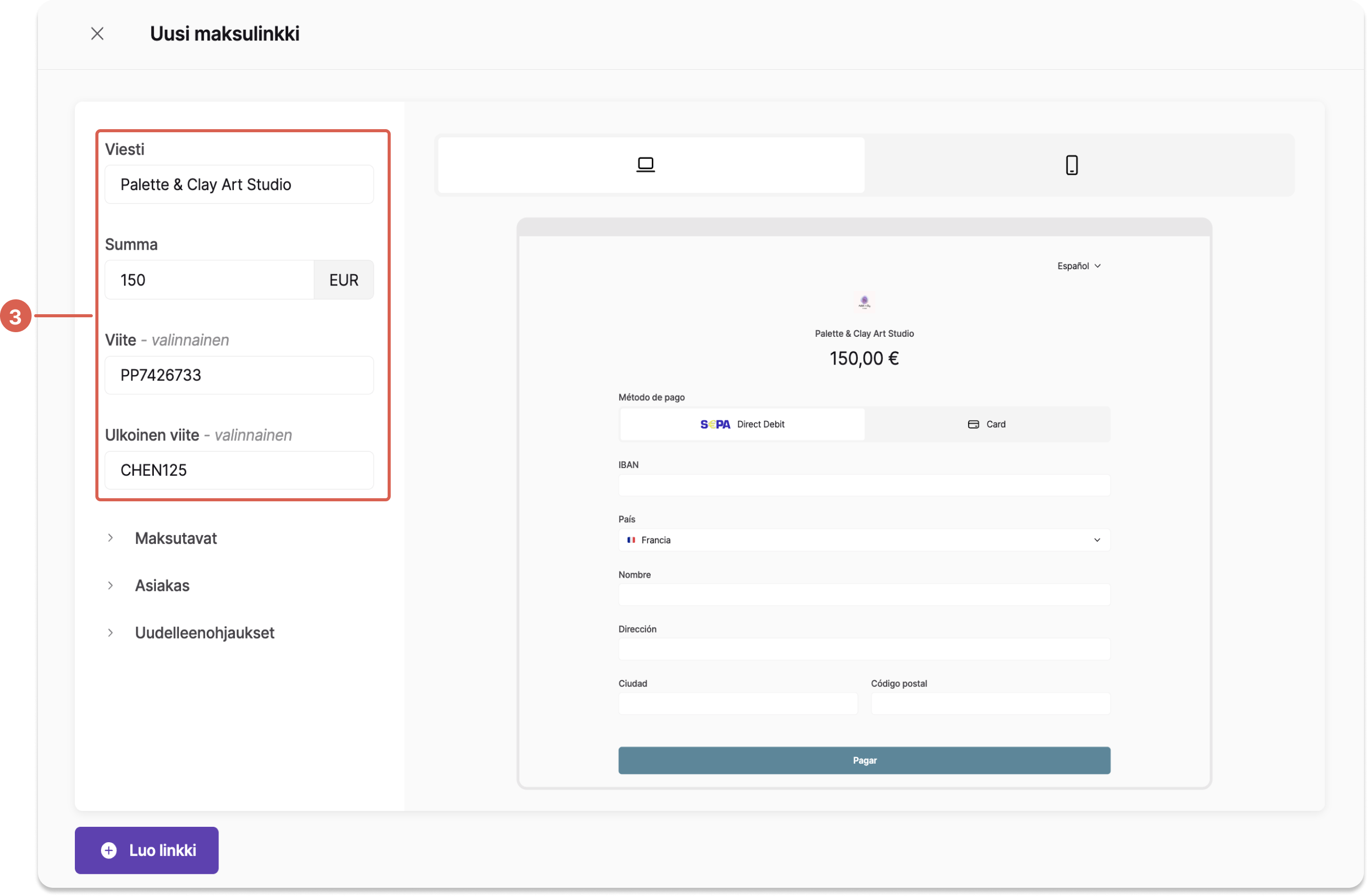Click the Uusi maksulinkki title
The image size is (1368, 896).
point(225,33)
